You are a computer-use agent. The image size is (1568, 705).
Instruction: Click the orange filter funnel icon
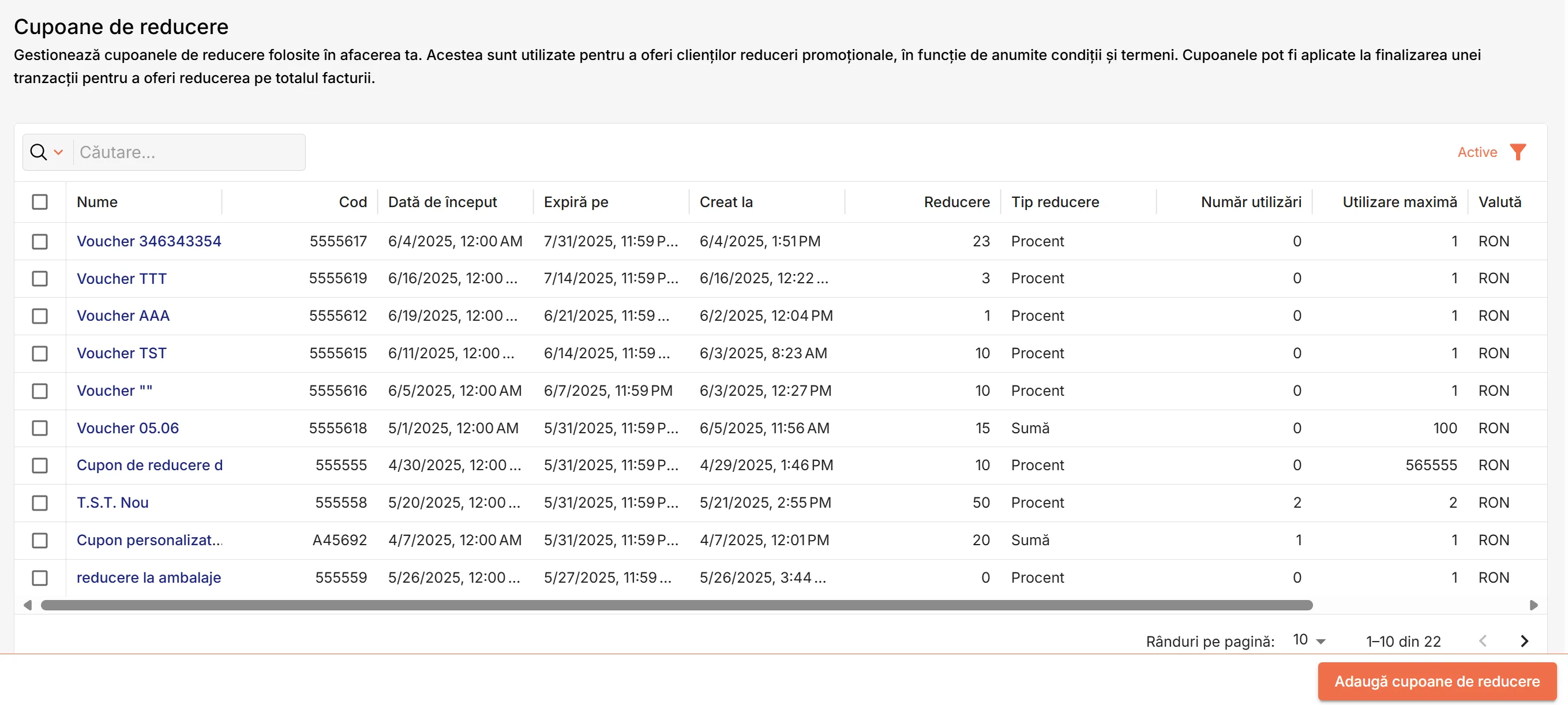click(1518, 152)
